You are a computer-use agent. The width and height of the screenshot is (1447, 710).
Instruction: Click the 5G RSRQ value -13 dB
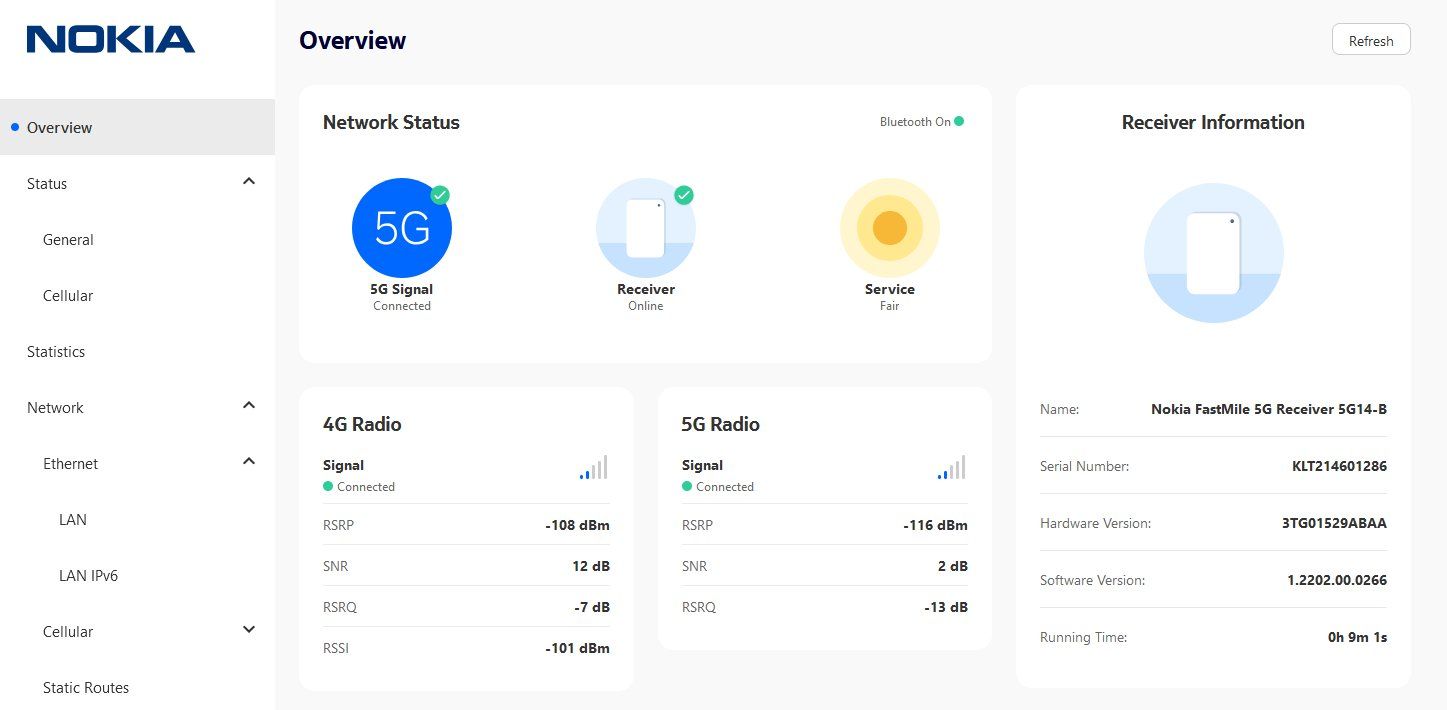[x=944, y=607]
